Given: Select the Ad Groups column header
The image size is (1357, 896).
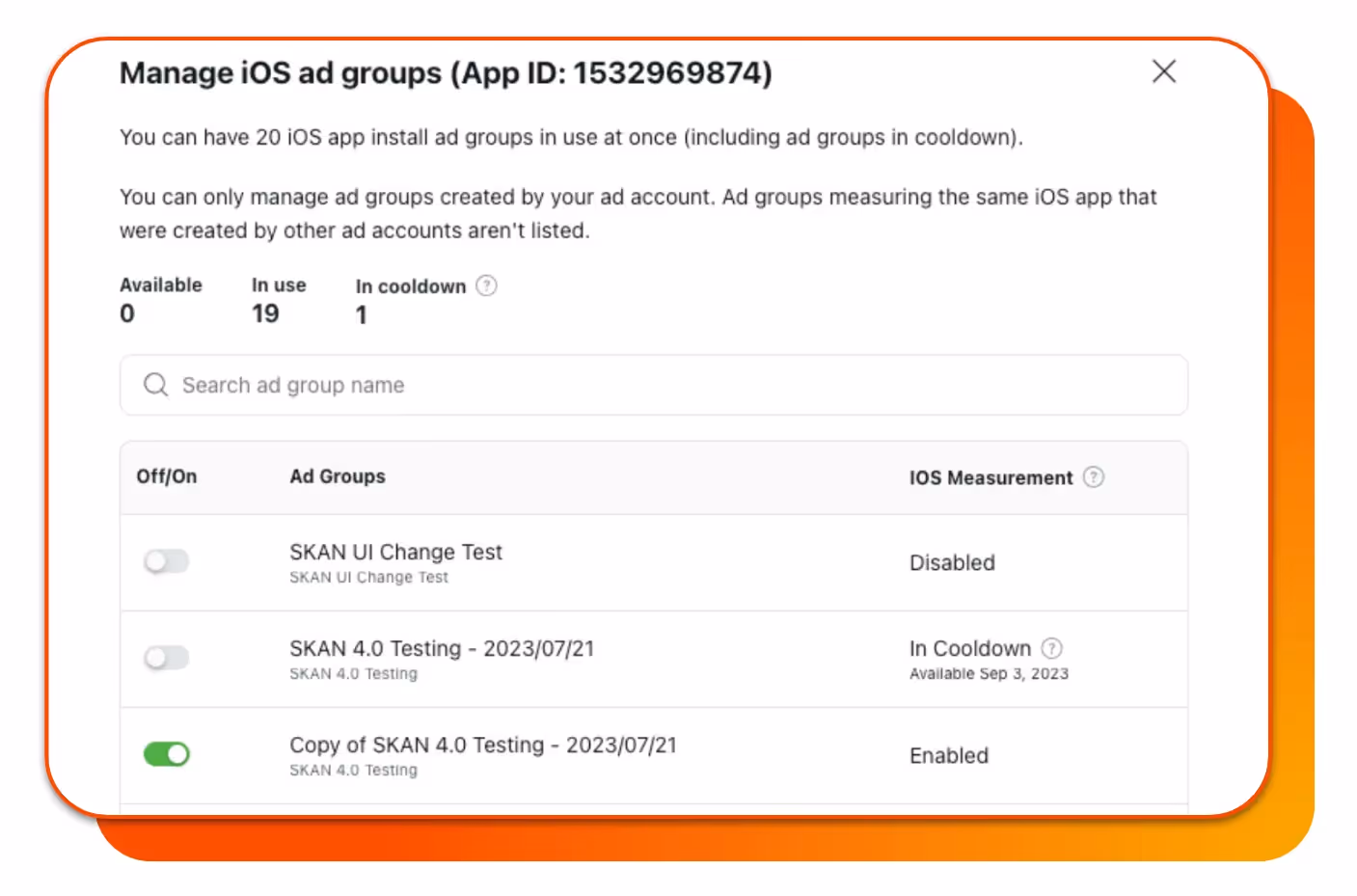Looking at the screenshot, I should [338, 475].
